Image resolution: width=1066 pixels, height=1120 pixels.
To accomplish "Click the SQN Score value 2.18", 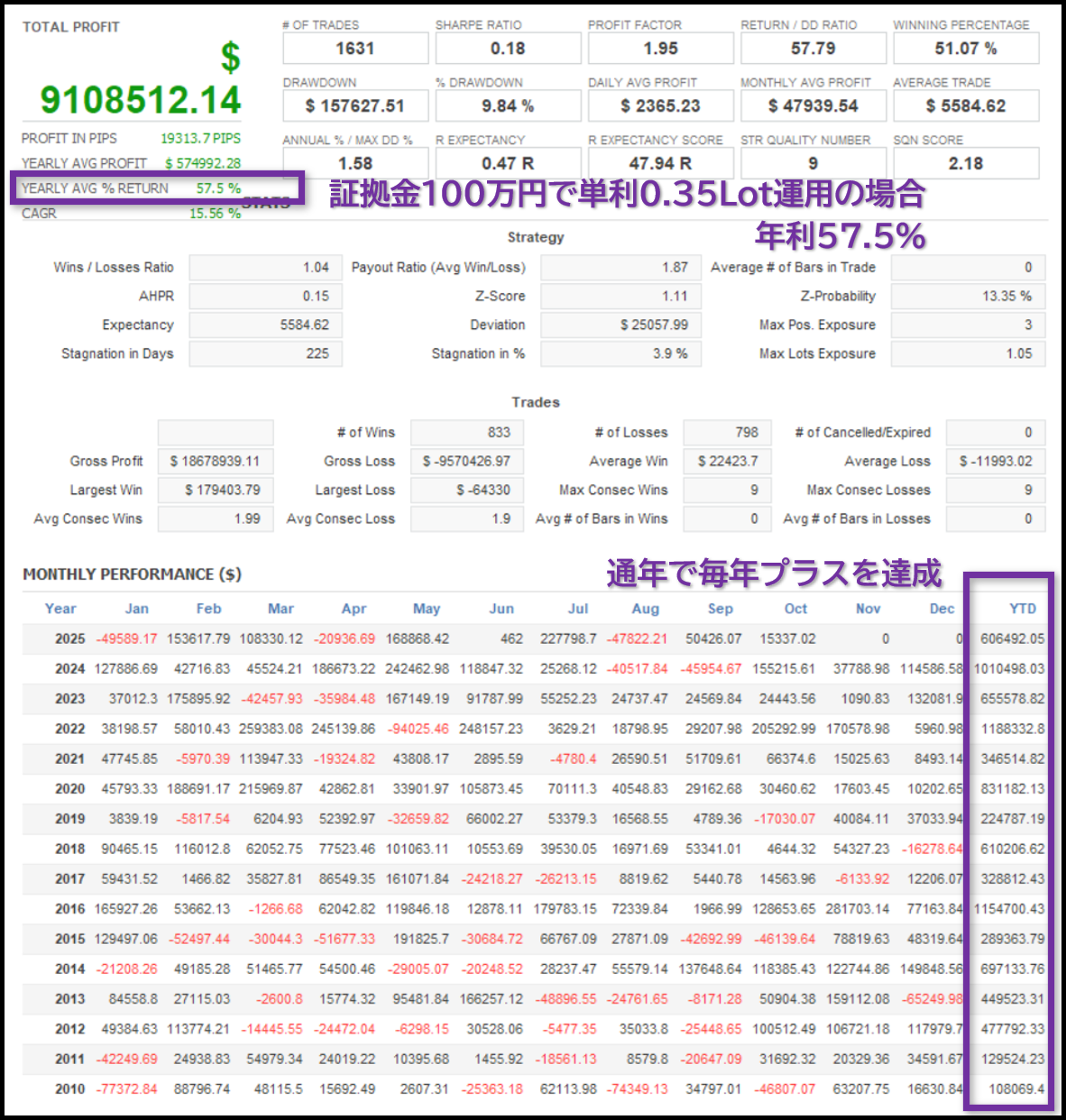I will pos(965,164).
